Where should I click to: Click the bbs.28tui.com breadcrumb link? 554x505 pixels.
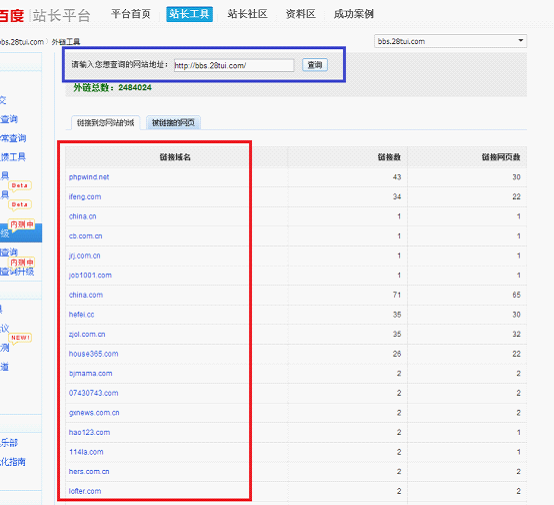pos(22,42)
